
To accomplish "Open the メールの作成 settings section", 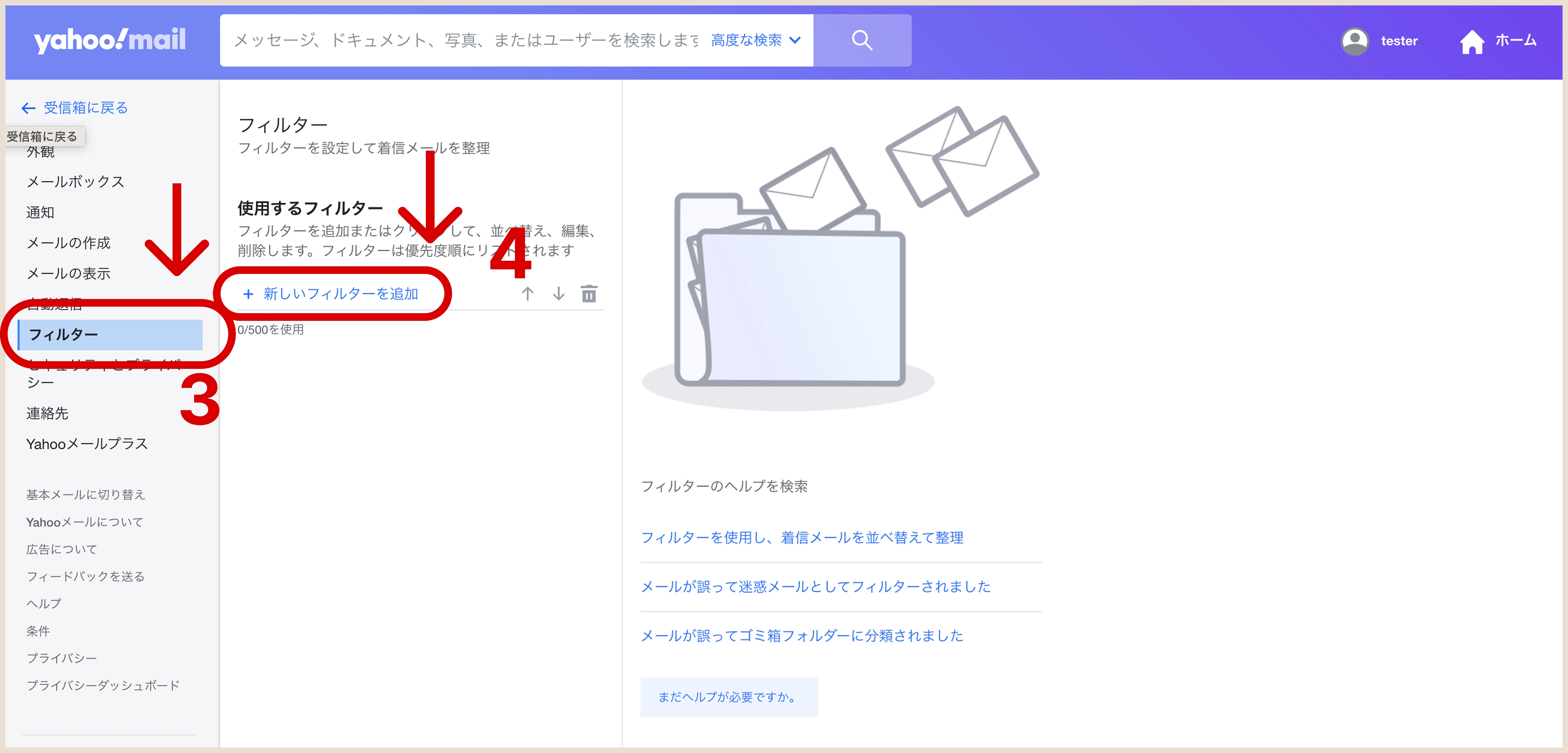I will pos(69,243).
